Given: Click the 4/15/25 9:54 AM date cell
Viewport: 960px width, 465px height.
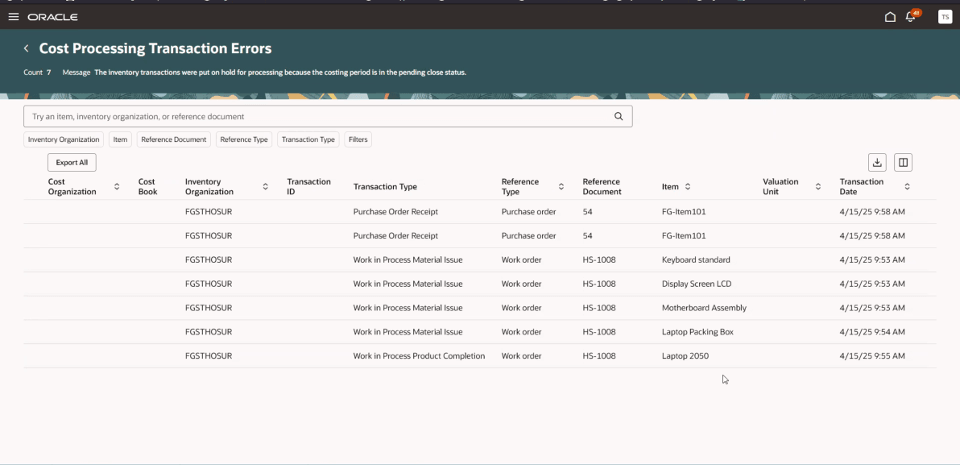Looking at the screenshot, I should coord(872,332).
